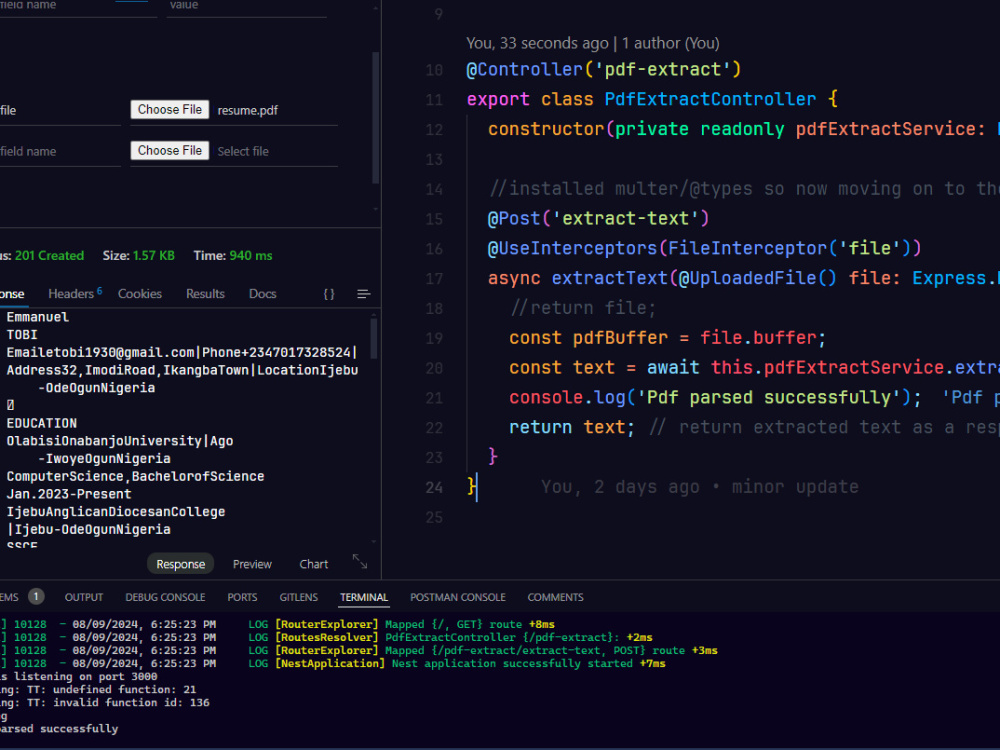Click line number 15 in the editor gutter
This screenshot has width=1000, height=750.
point(434,219)
